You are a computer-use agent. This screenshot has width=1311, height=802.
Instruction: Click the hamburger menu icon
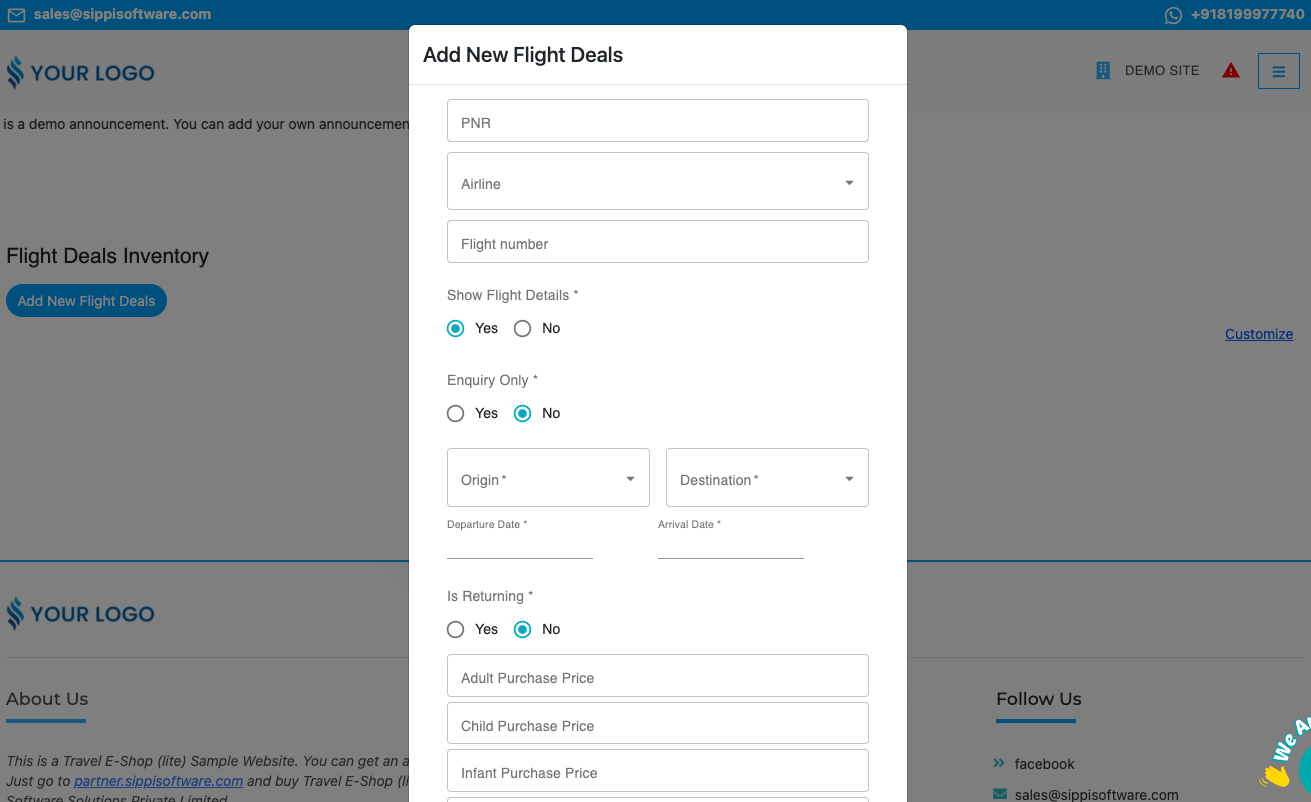pos(1278,71)
